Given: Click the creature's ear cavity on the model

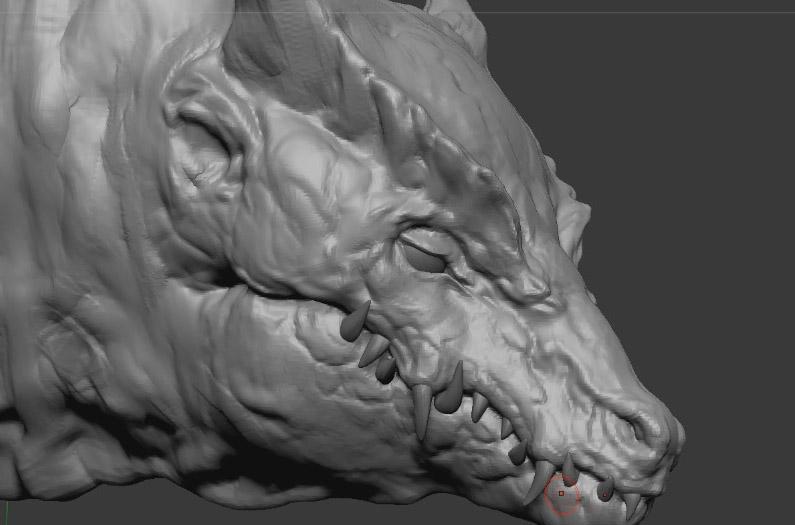Looking at the screenshot, I should coord(205,152).
